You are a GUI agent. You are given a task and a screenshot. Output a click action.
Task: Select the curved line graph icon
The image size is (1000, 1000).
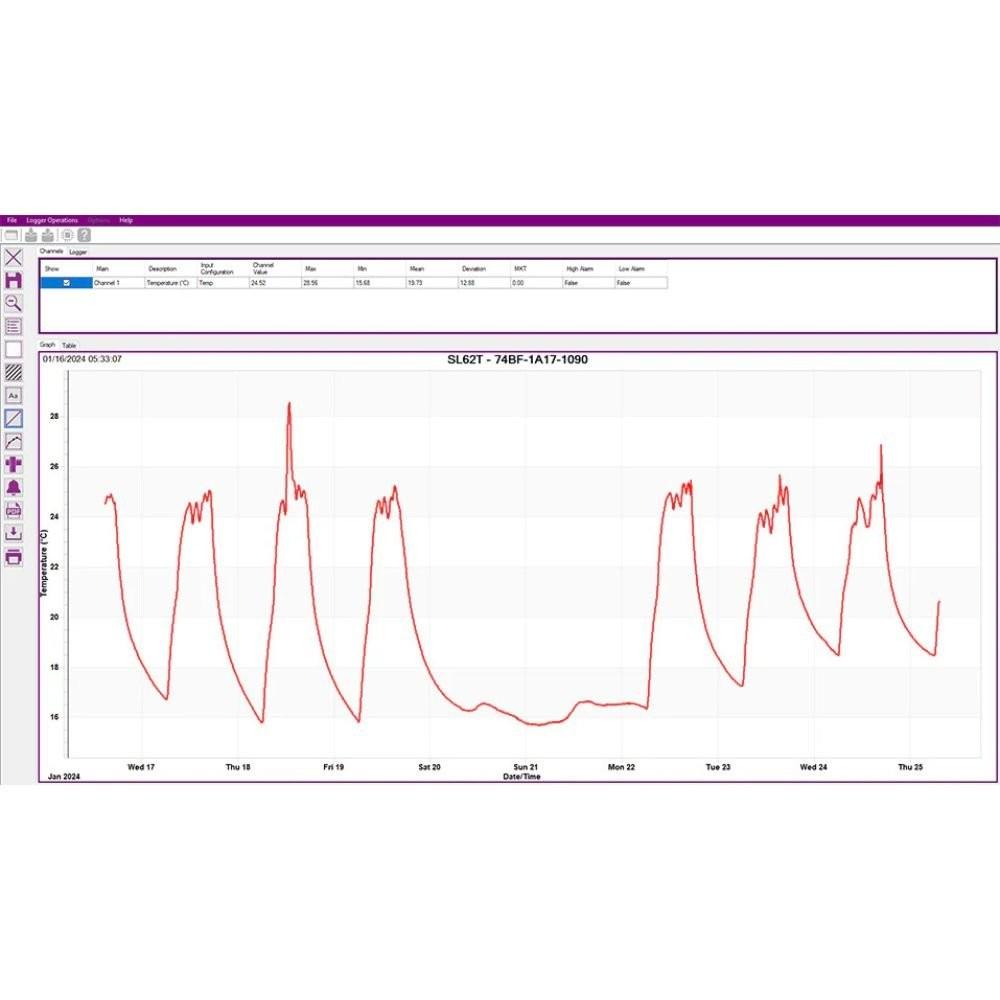[x=13, y=441]
